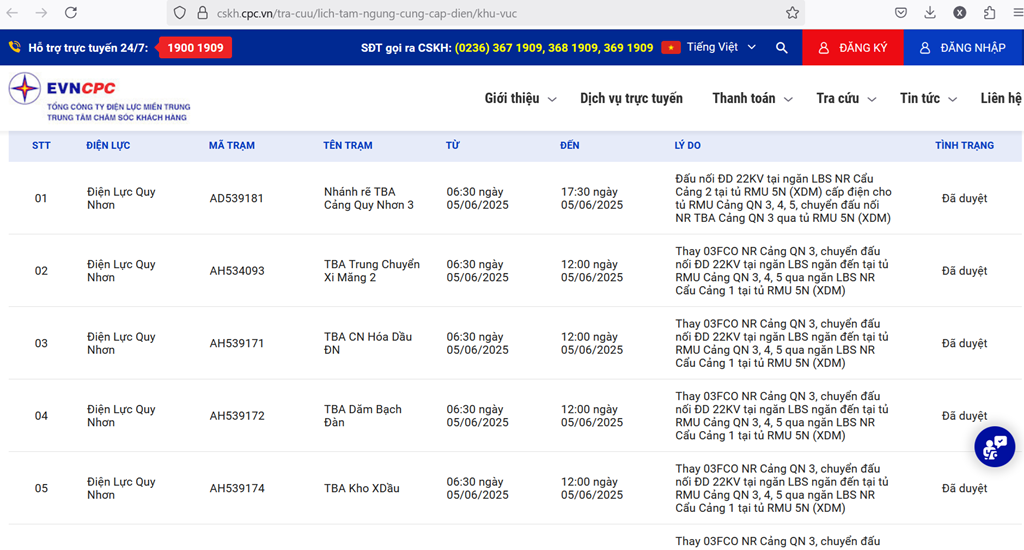
Task: Click the ĐĂNG KÝ button
Action: tap(852, 48)
